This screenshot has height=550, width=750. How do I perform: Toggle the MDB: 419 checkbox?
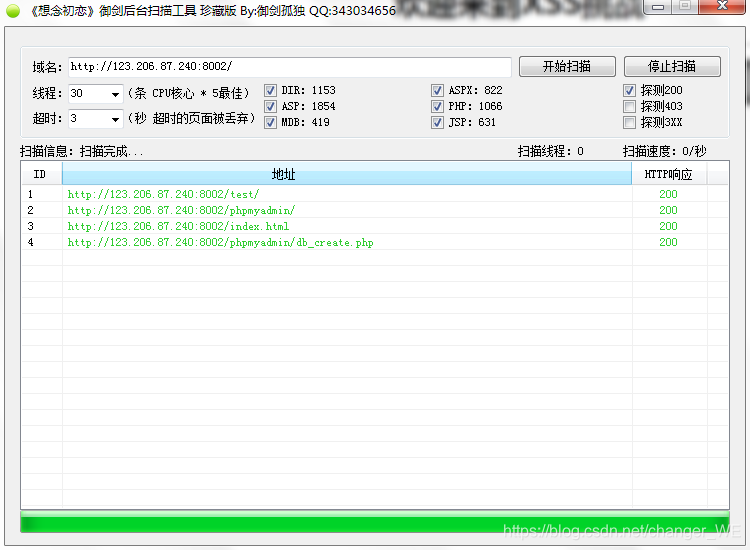(270, 122)
